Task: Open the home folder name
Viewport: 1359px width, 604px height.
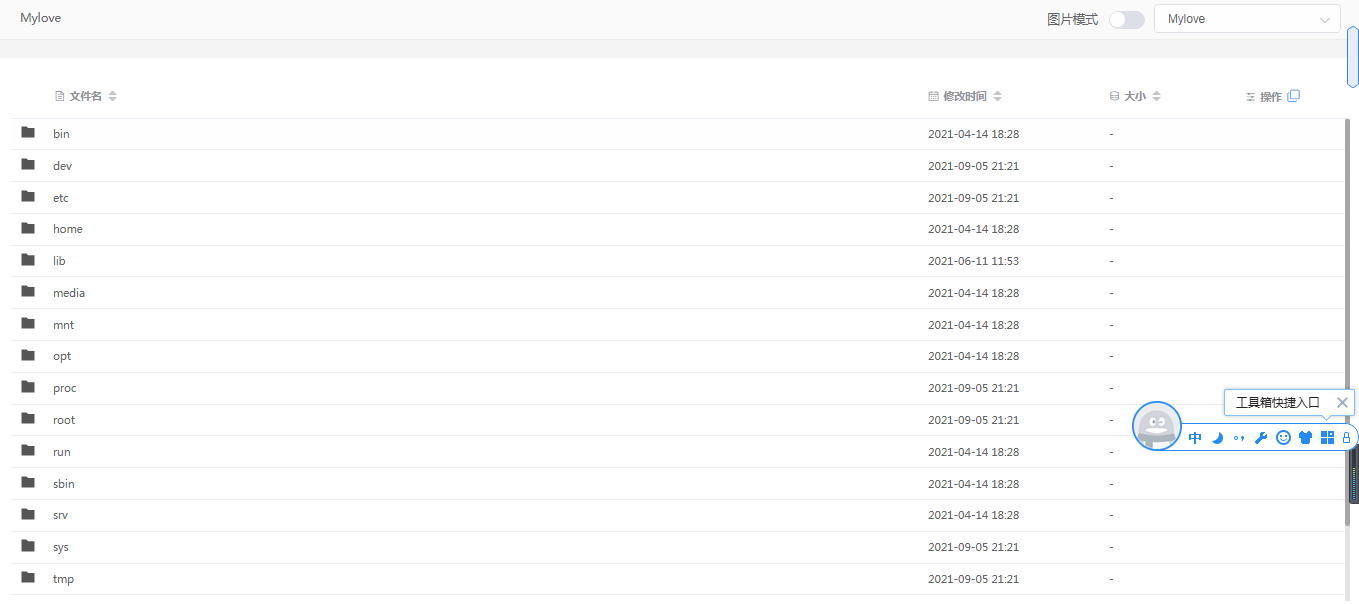Action: [68, 228]
